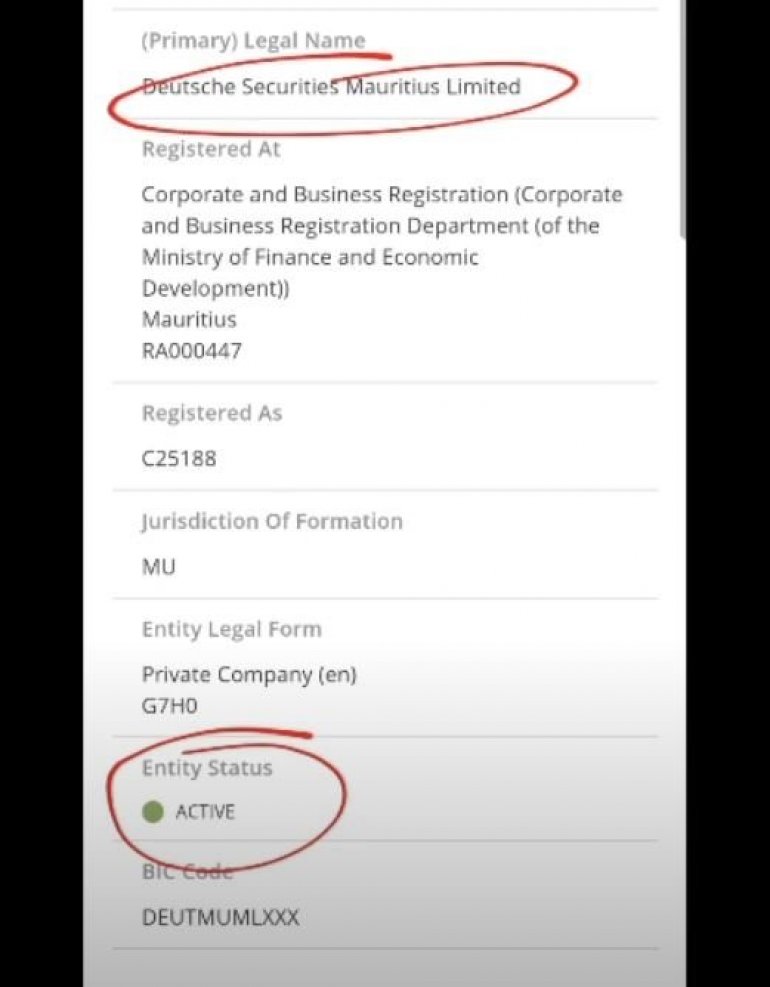
Task: Click the BIC Code label
Action: pos(187,871)
